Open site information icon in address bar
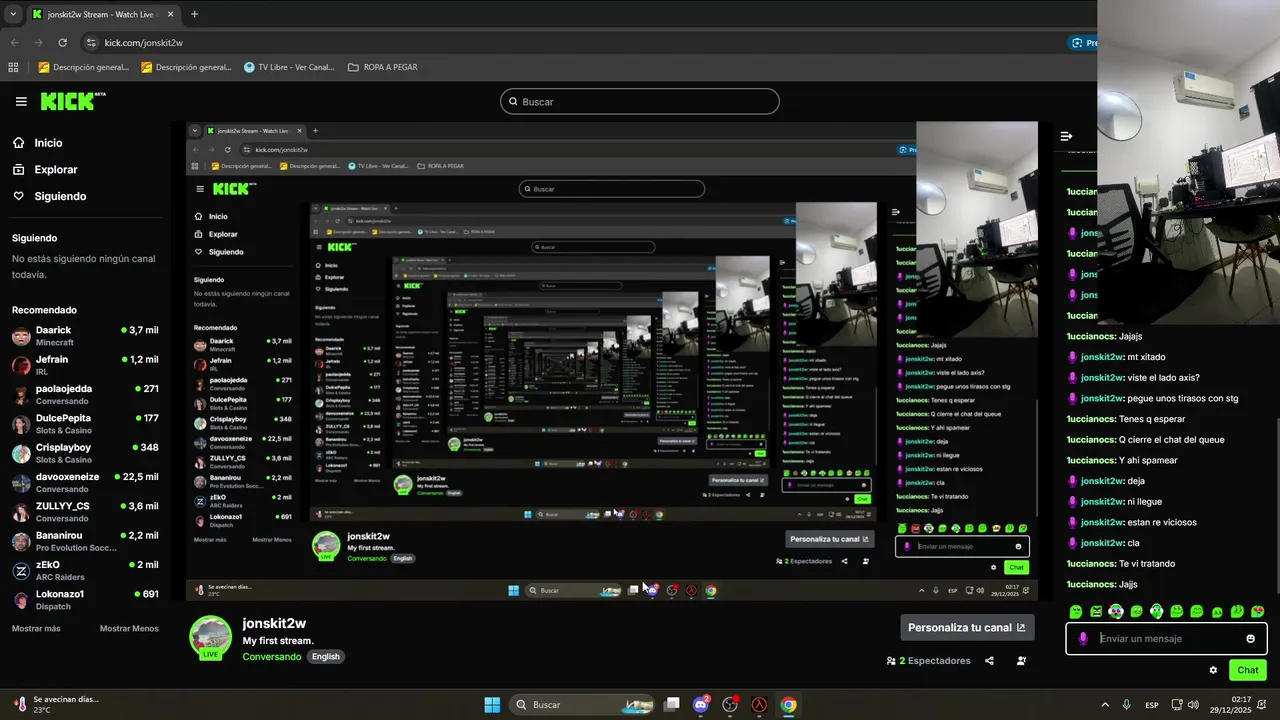Viewport: 1280px width, 720px height. (91, 43)
